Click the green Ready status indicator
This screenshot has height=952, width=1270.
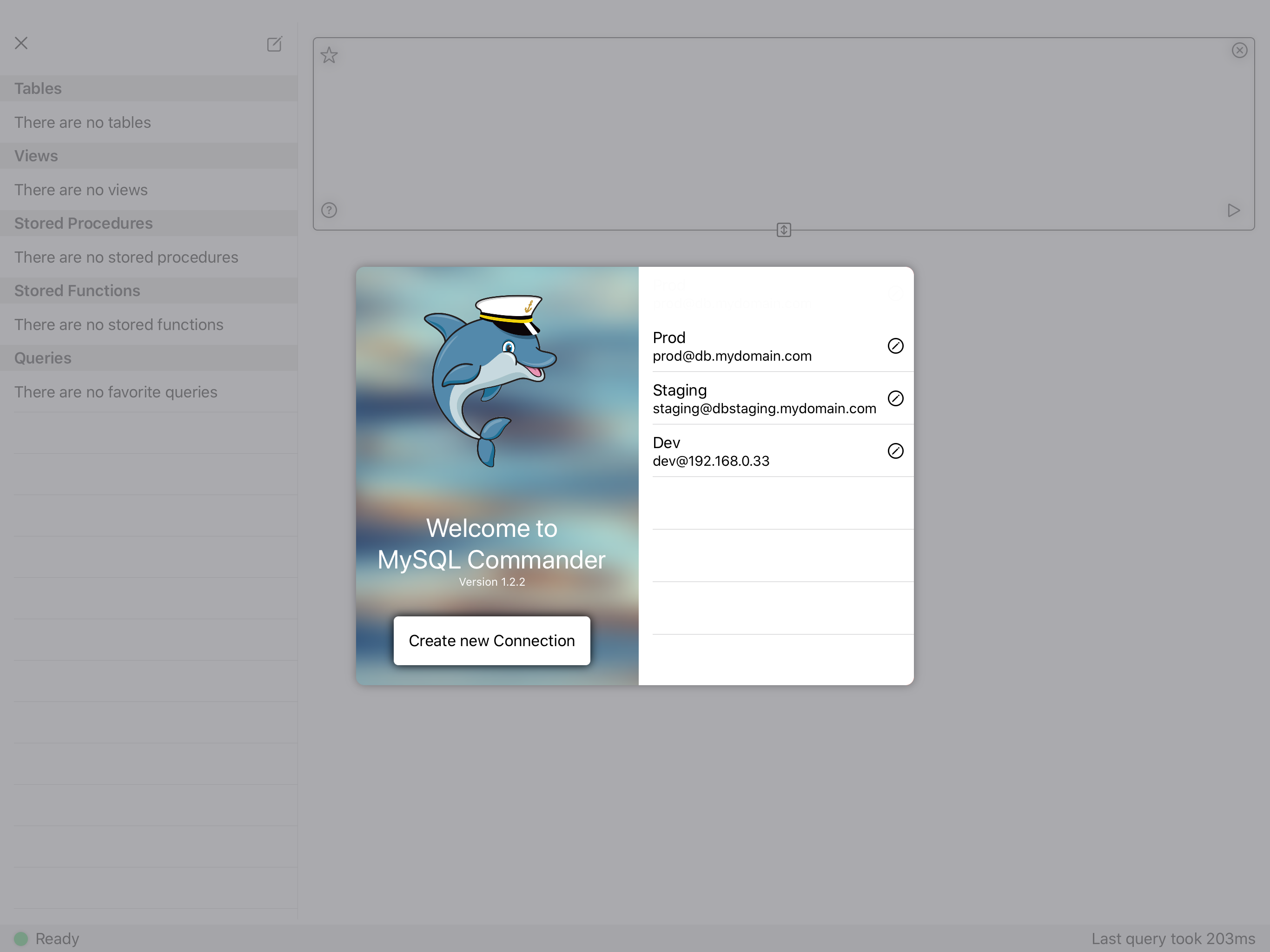(20, 939)
